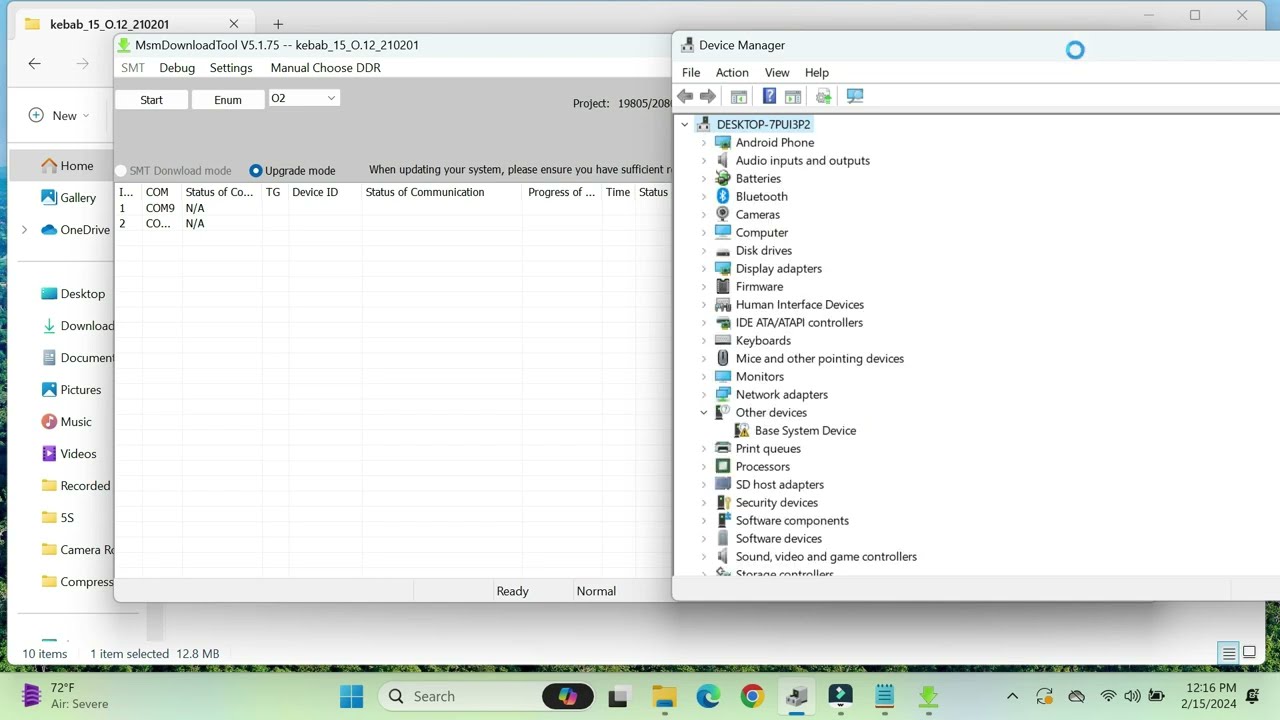Click the New button in File Explorer
Image resolution: width=1280 pixels, height=720 pixels.
pos(59,115)
